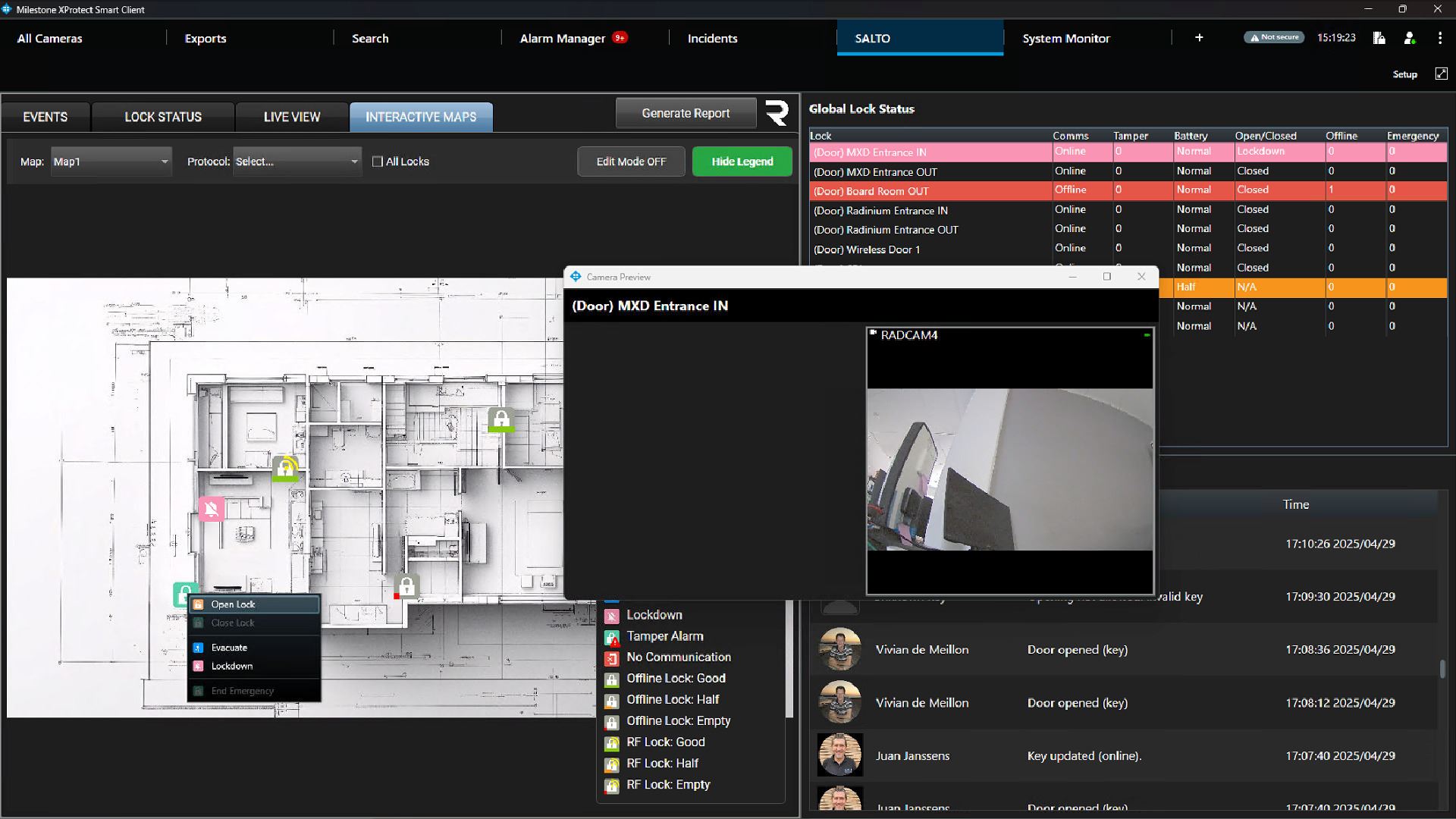Select the (Door) MXD Entrance OUT row
The height and width of the screenshot is (819, 1456).
click(1128, 171)
